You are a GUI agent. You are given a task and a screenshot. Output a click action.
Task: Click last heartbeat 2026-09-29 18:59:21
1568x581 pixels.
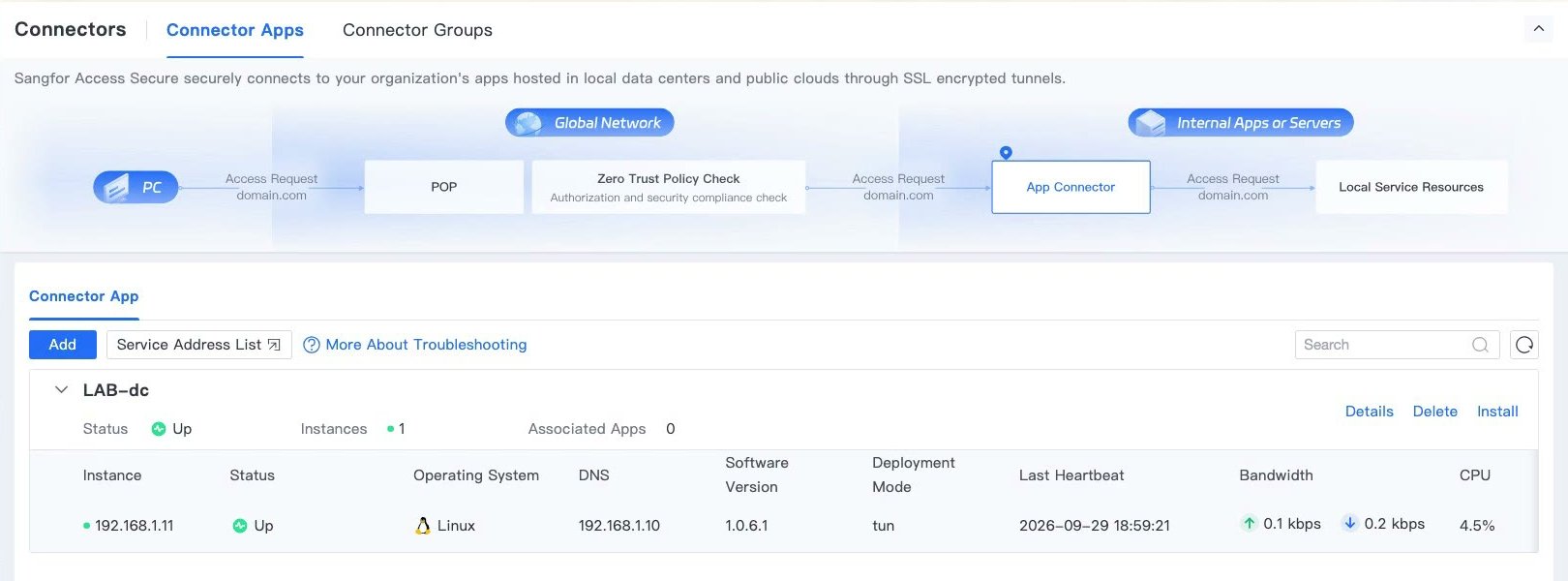[1095, 526]
